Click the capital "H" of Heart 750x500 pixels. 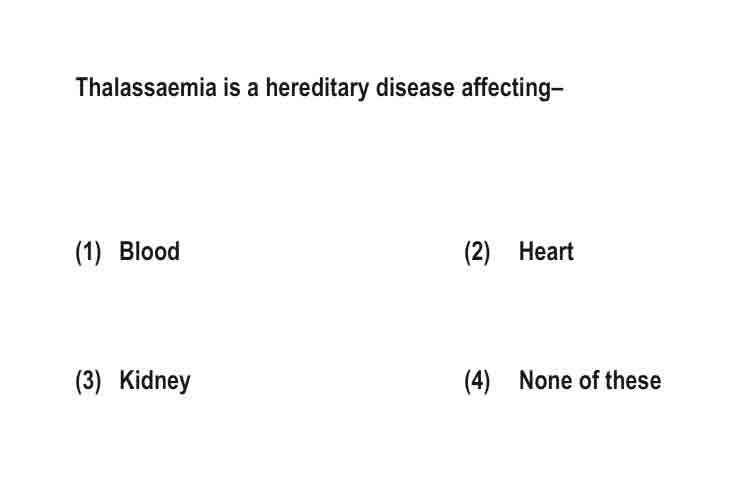click(526, 251)
